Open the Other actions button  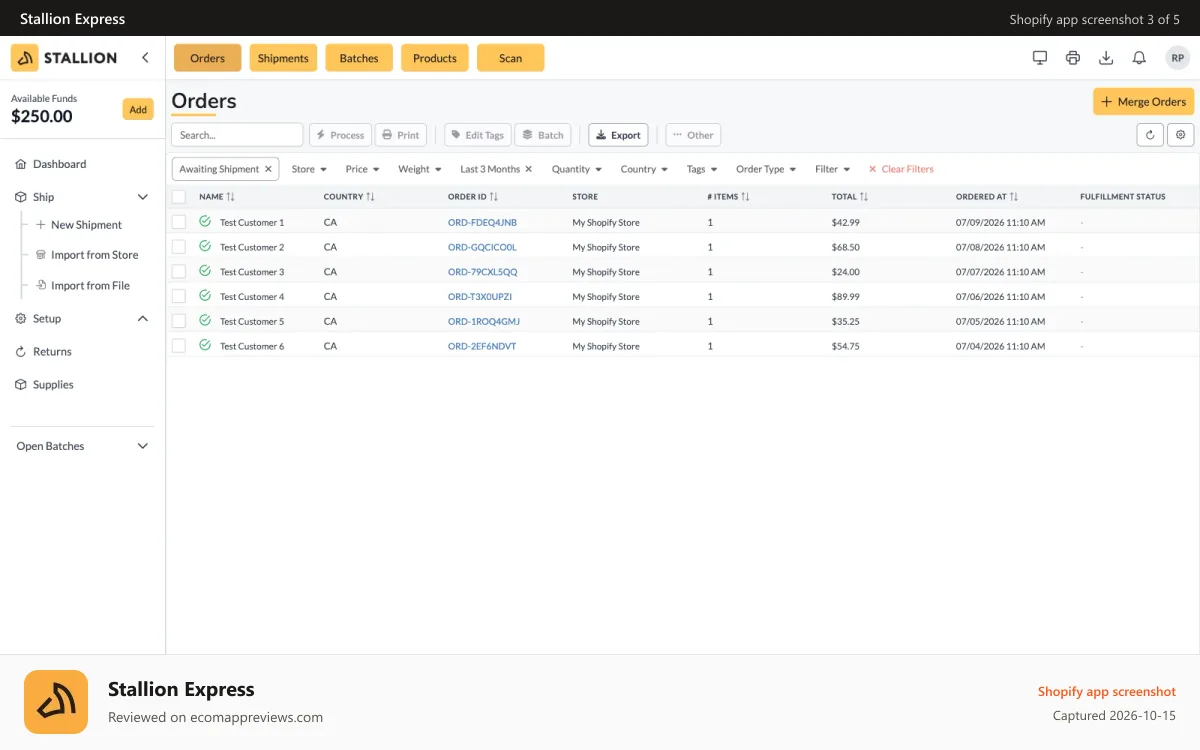point(693,135)
